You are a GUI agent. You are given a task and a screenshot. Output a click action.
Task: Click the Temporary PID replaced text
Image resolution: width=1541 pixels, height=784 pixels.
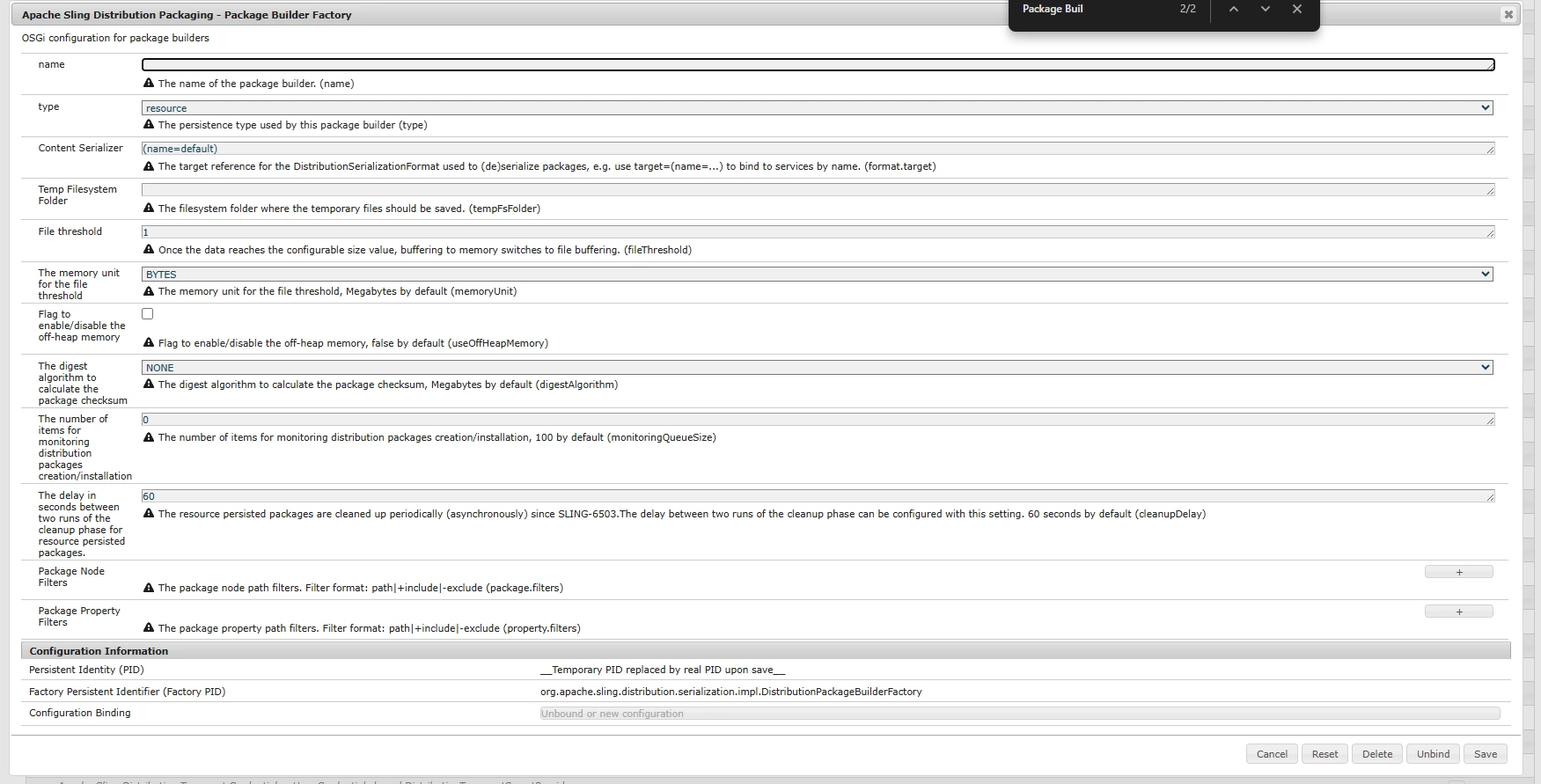pos(662,670)
